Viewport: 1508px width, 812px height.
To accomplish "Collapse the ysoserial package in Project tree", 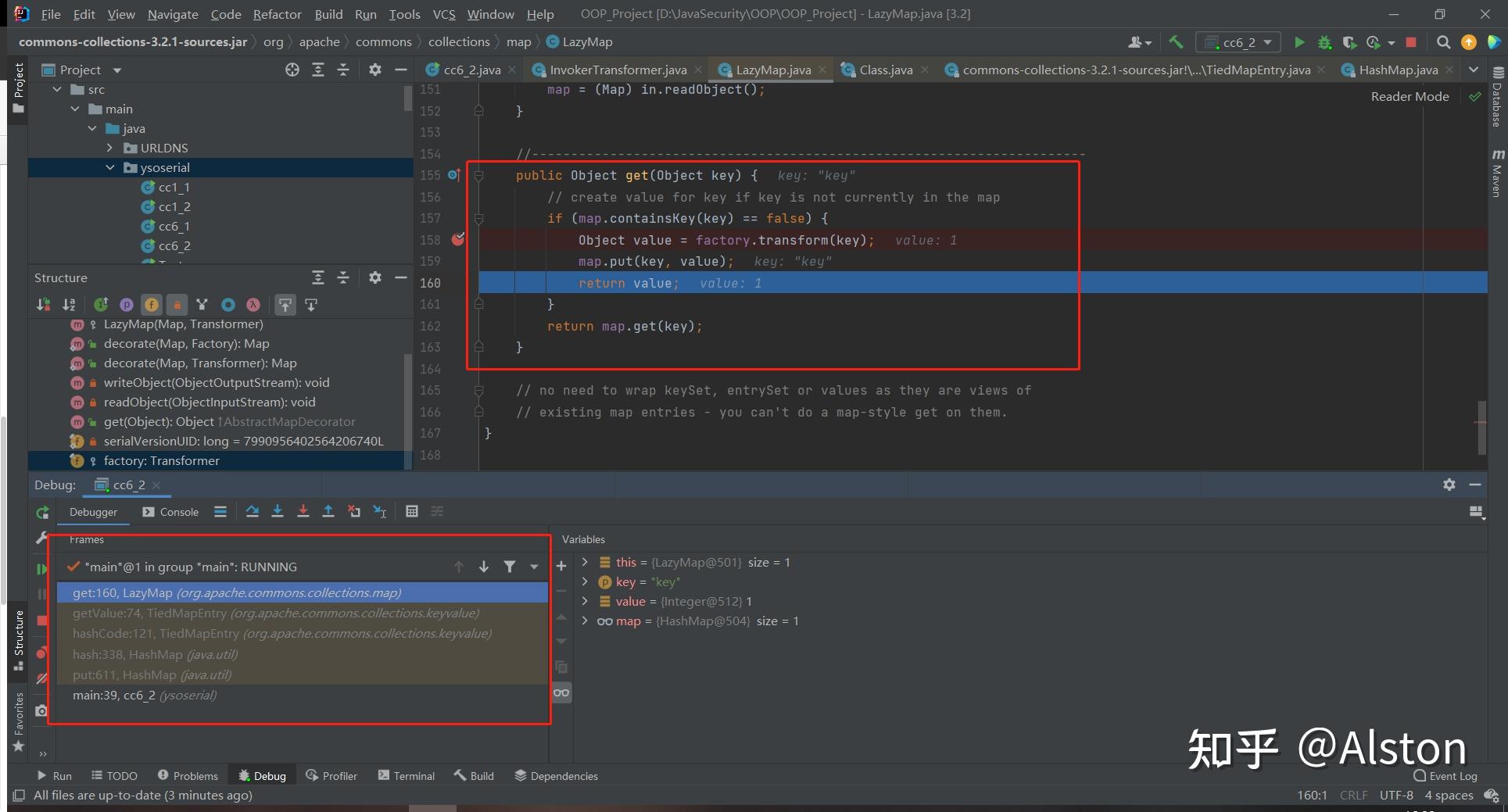I will click(110, 167).
